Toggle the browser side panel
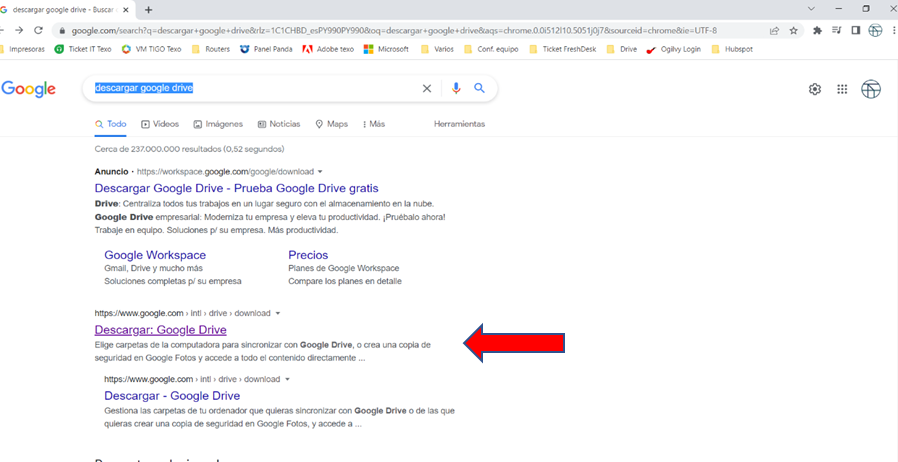Viewport: 898px width, 462px height. [x=856, y=31]
